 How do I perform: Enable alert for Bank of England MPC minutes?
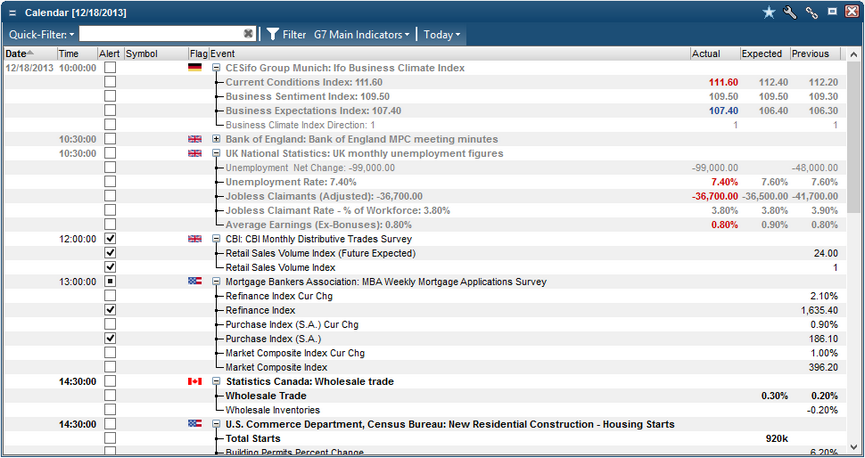[x=110, y=139]
